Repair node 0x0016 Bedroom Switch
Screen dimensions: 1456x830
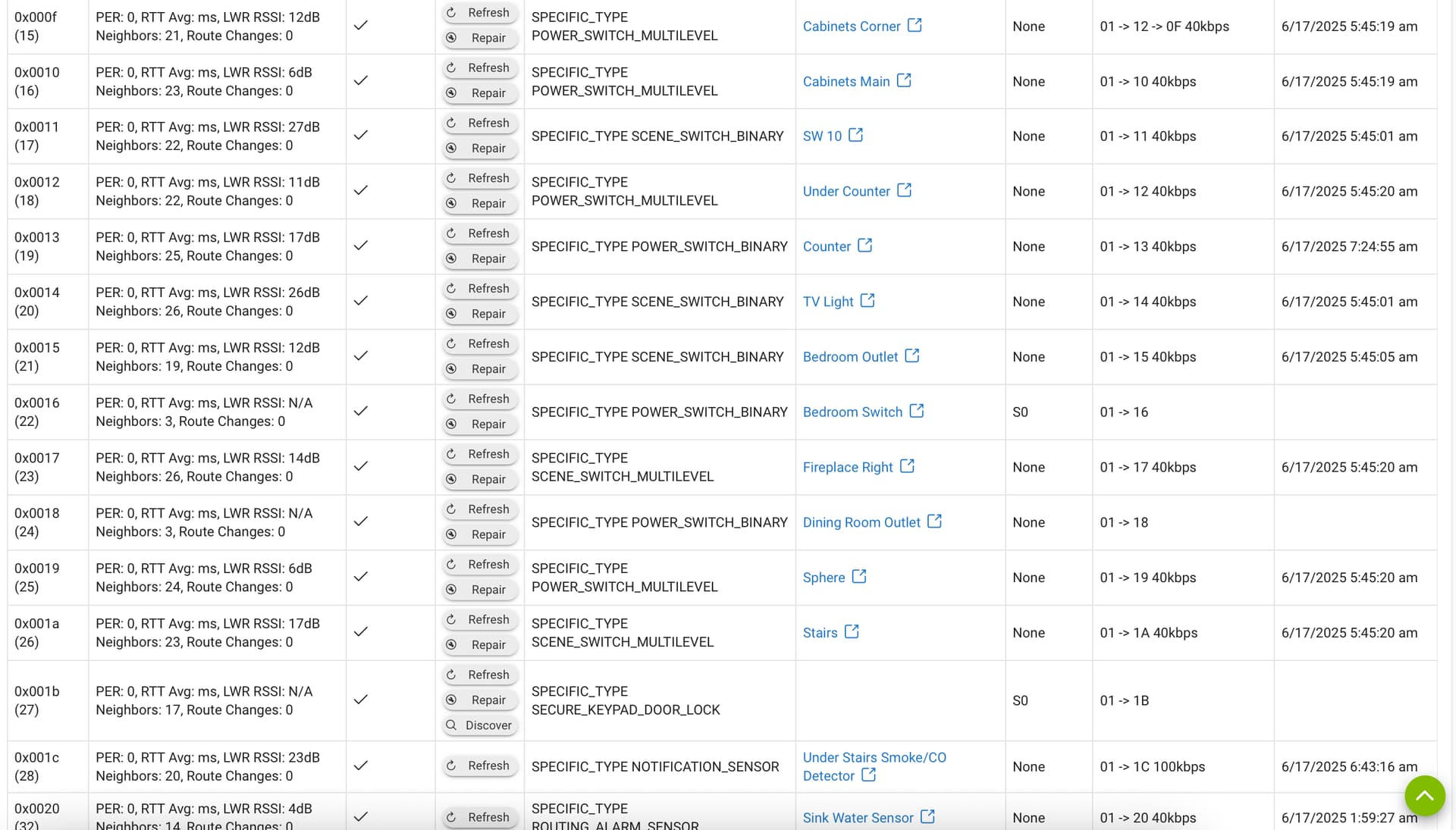[480, 424]
